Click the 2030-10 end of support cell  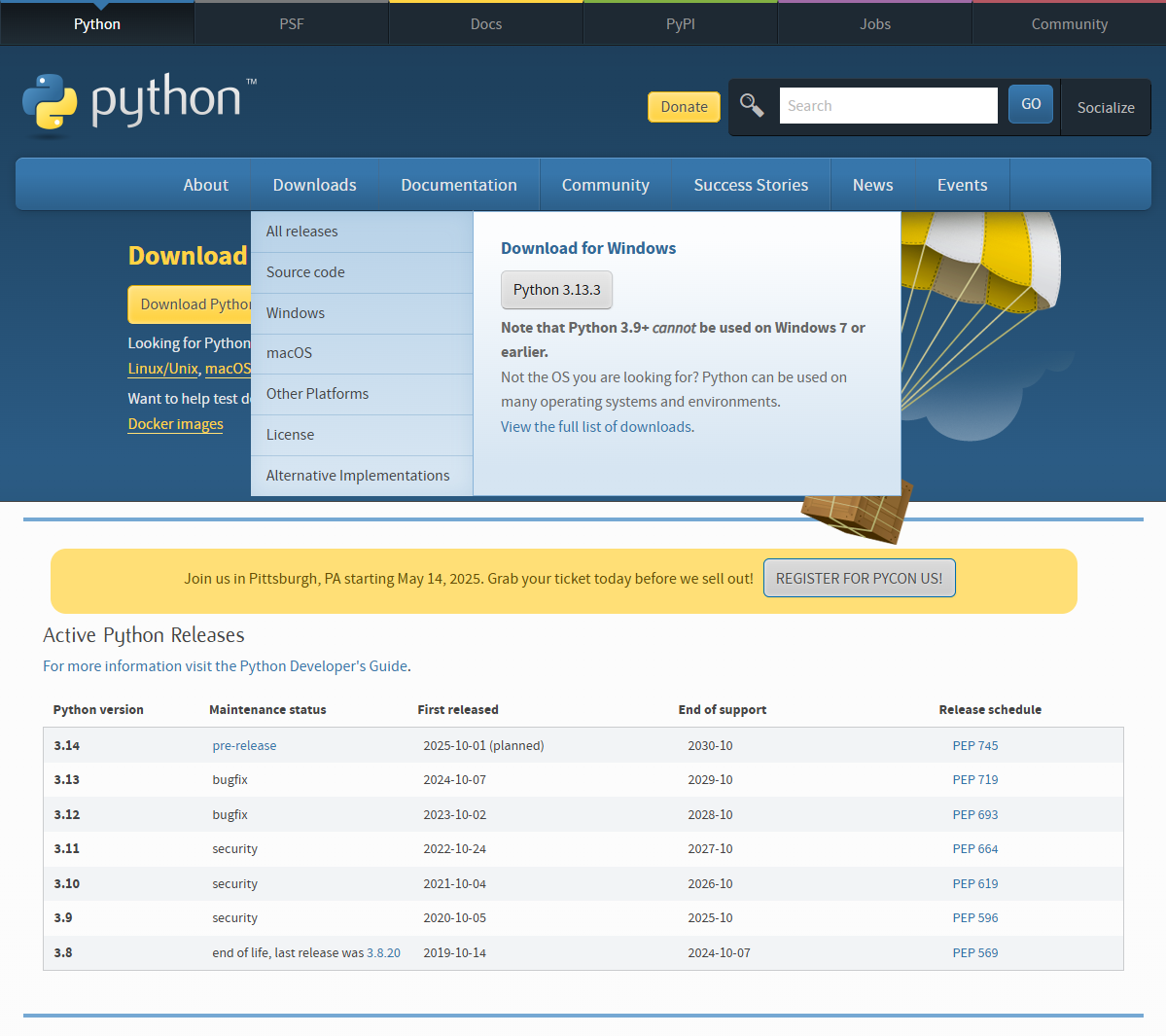710,745
